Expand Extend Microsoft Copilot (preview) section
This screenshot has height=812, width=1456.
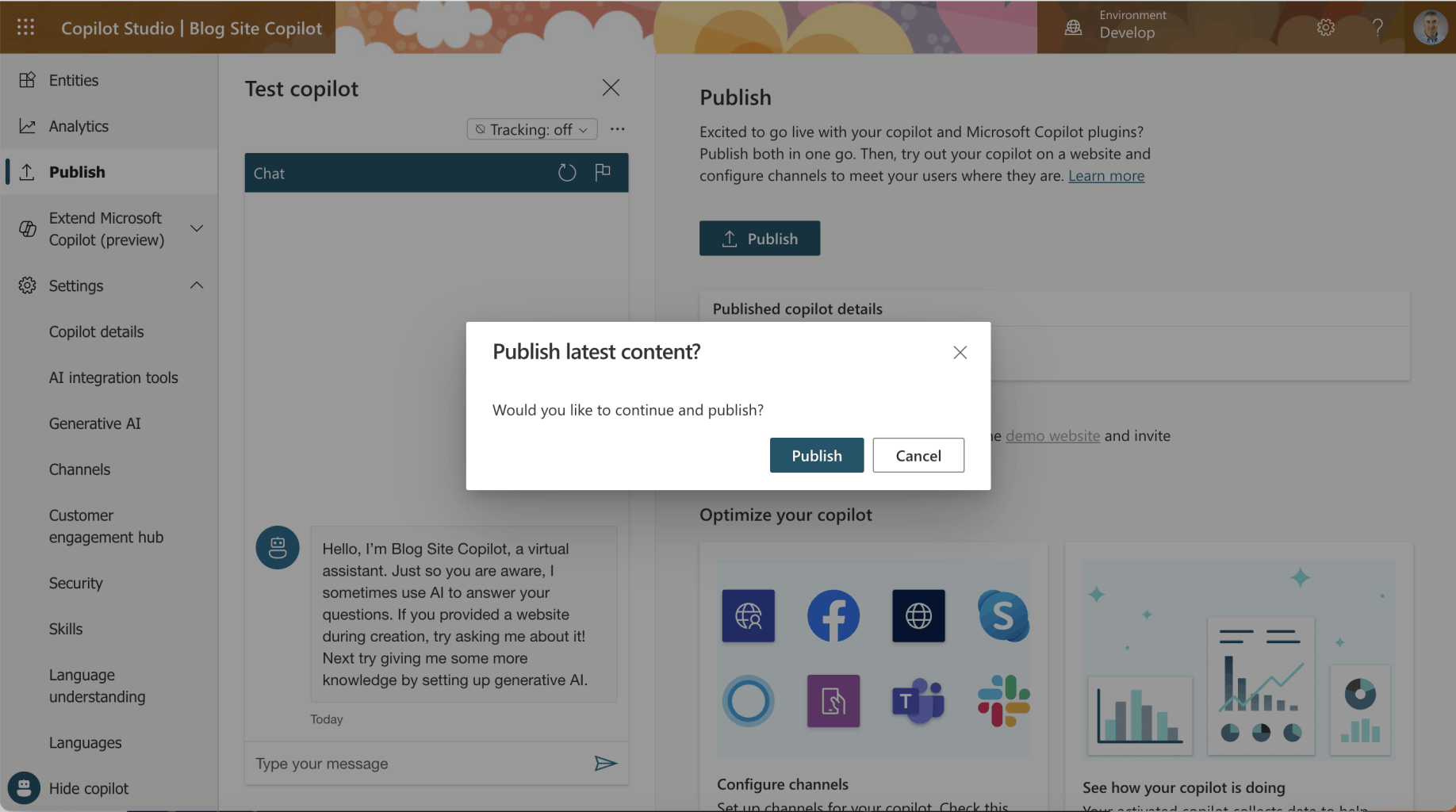tap(196, 228)
